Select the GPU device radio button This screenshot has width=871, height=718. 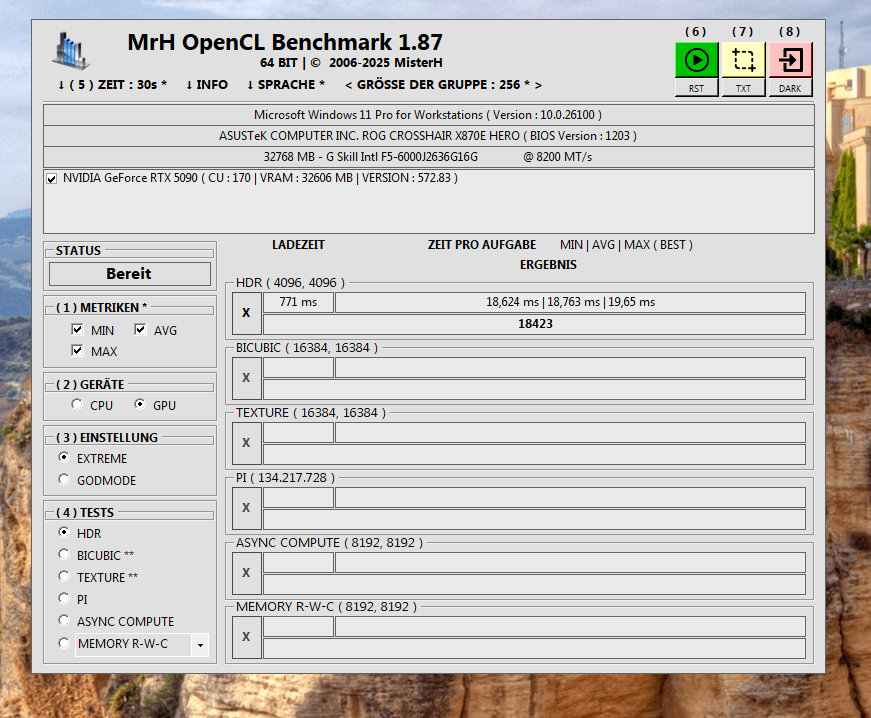click(140, 404)
